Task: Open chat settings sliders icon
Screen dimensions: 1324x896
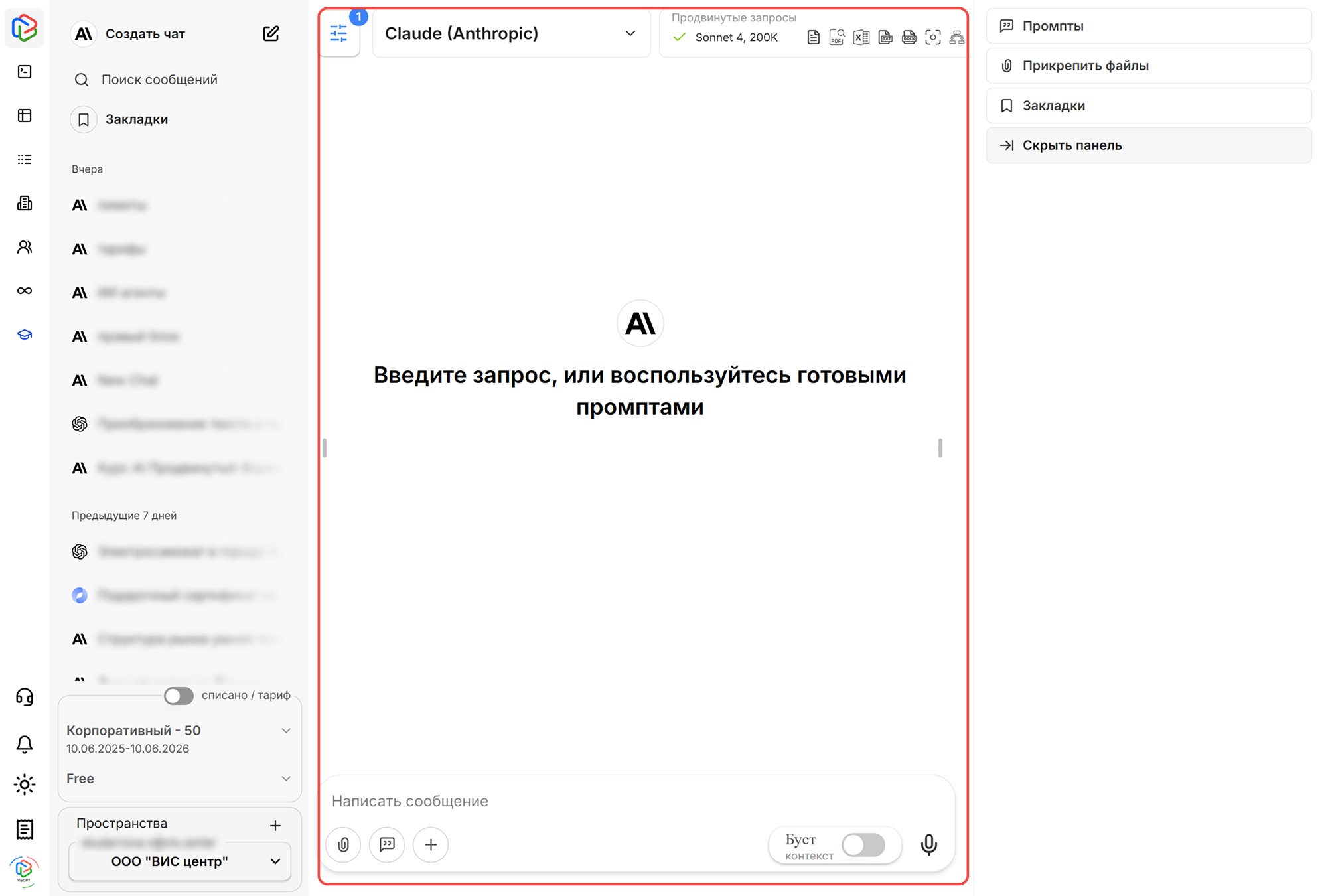Action: (x=339, y=33)
